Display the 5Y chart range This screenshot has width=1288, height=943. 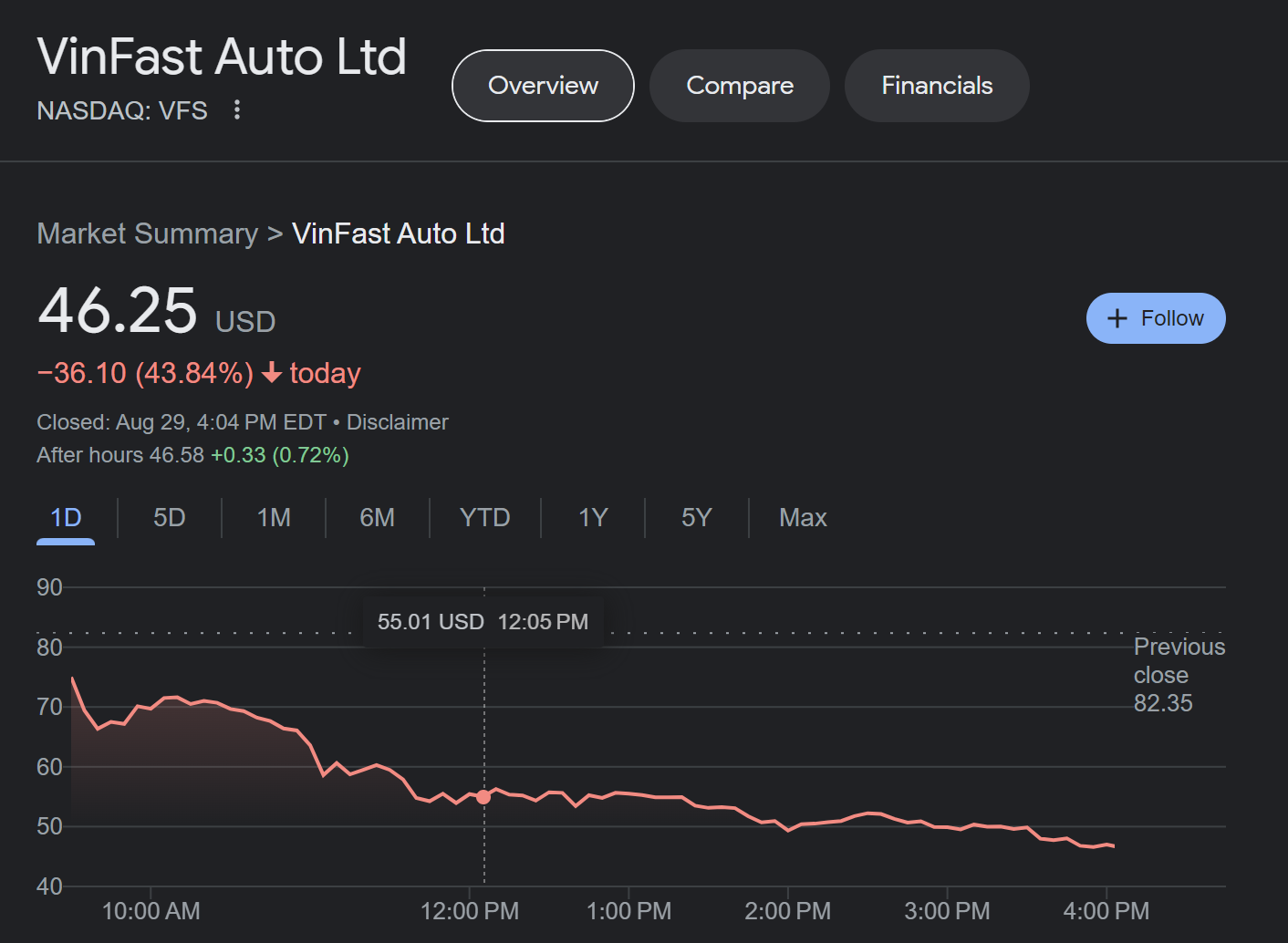(696, 518)
